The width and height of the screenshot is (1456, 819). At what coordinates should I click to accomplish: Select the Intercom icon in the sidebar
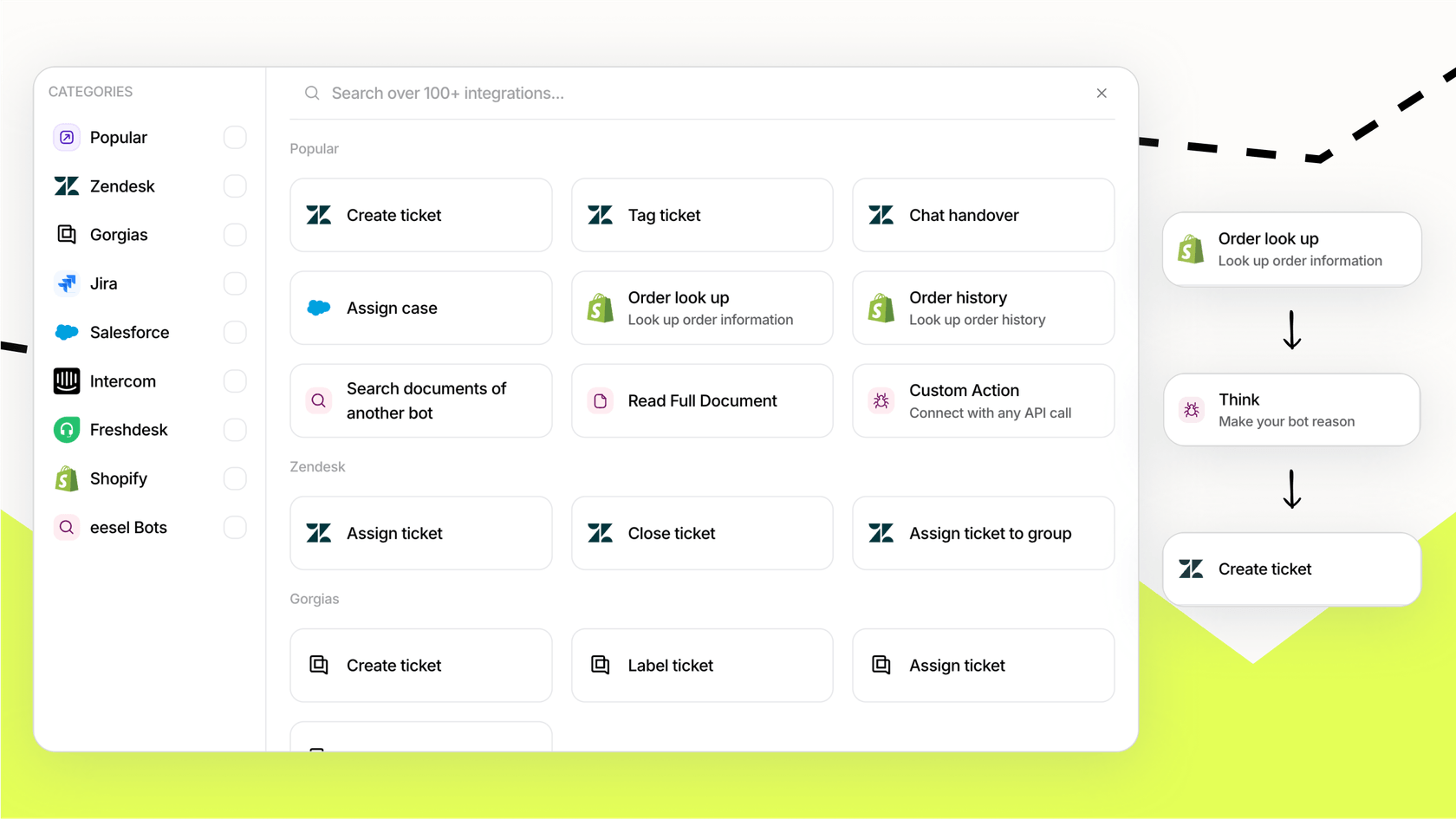pos(66,380)
